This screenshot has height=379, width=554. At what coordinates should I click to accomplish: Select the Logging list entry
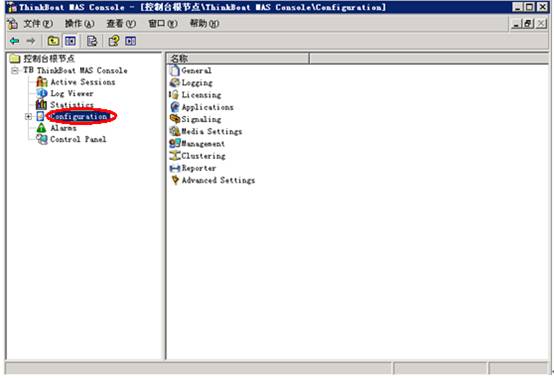coord(197,83)
